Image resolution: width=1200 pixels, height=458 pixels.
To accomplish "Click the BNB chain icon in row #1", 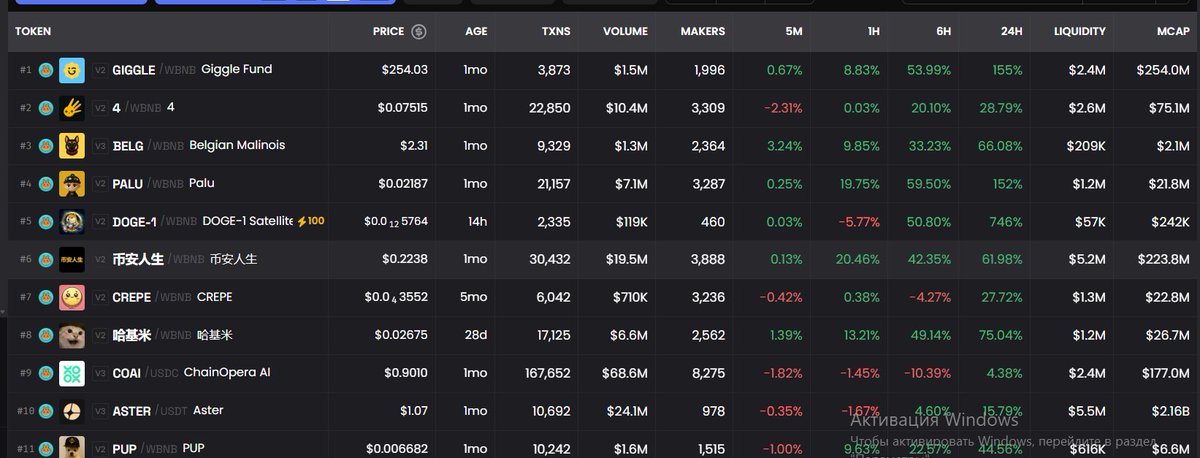I will pyautogui.click(x=45, y=70).
